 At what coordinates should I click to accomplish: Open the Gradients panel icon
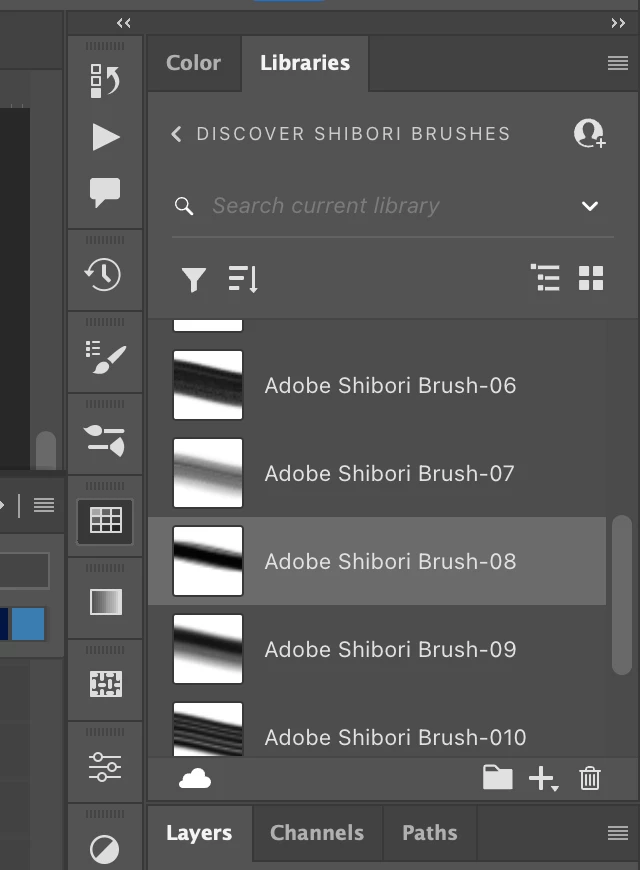[x=105, y=602]
